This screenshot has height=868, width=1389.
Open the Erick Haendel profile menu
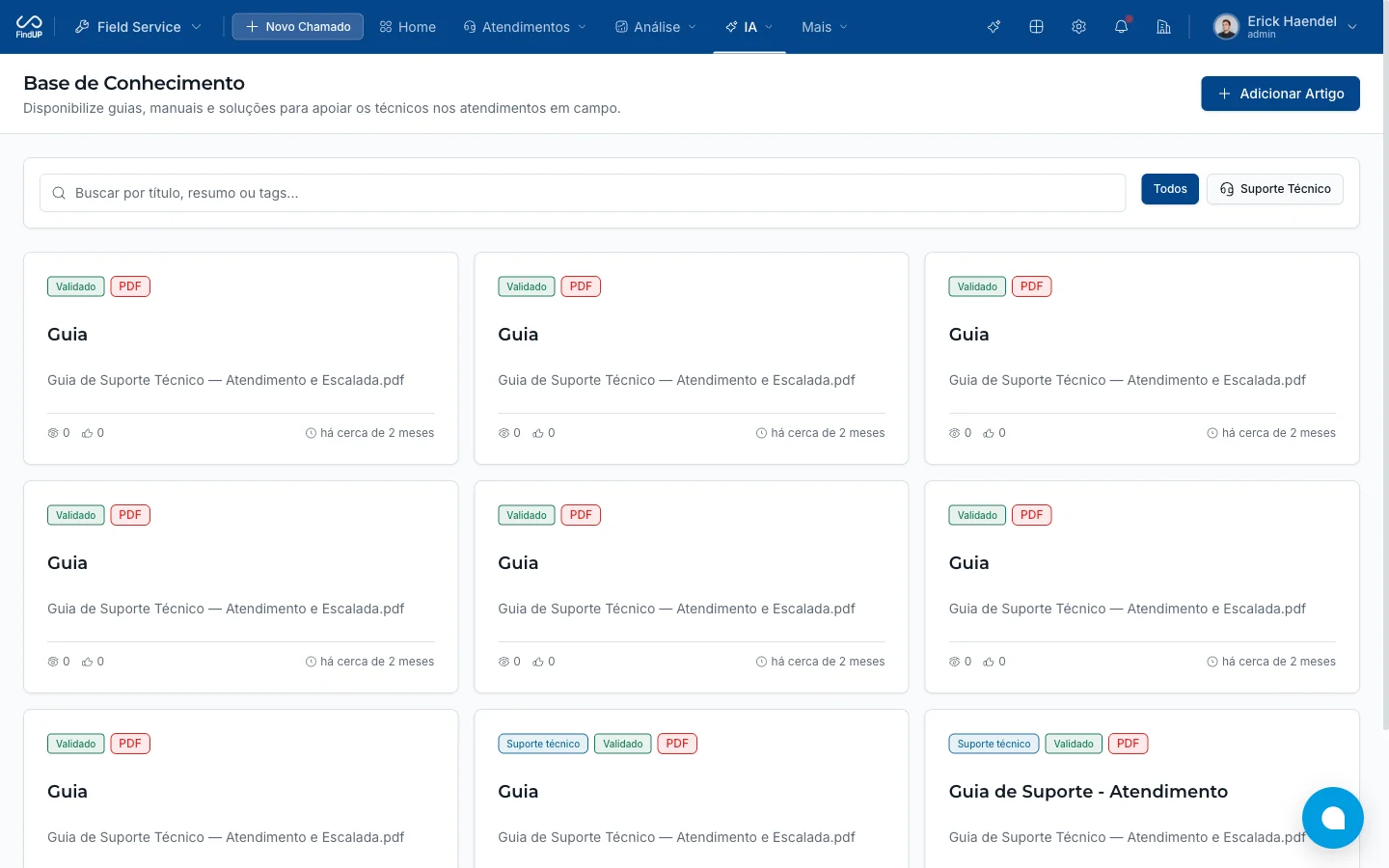[x=1286, y=27]
